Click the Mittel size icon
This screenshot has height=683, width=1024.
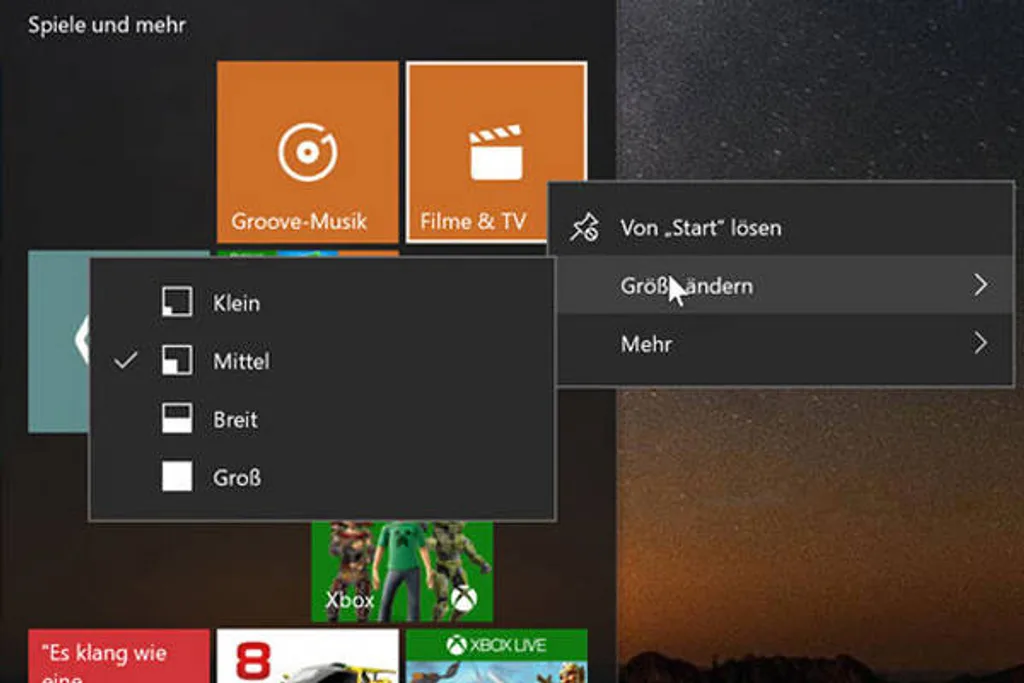(177, 360)
